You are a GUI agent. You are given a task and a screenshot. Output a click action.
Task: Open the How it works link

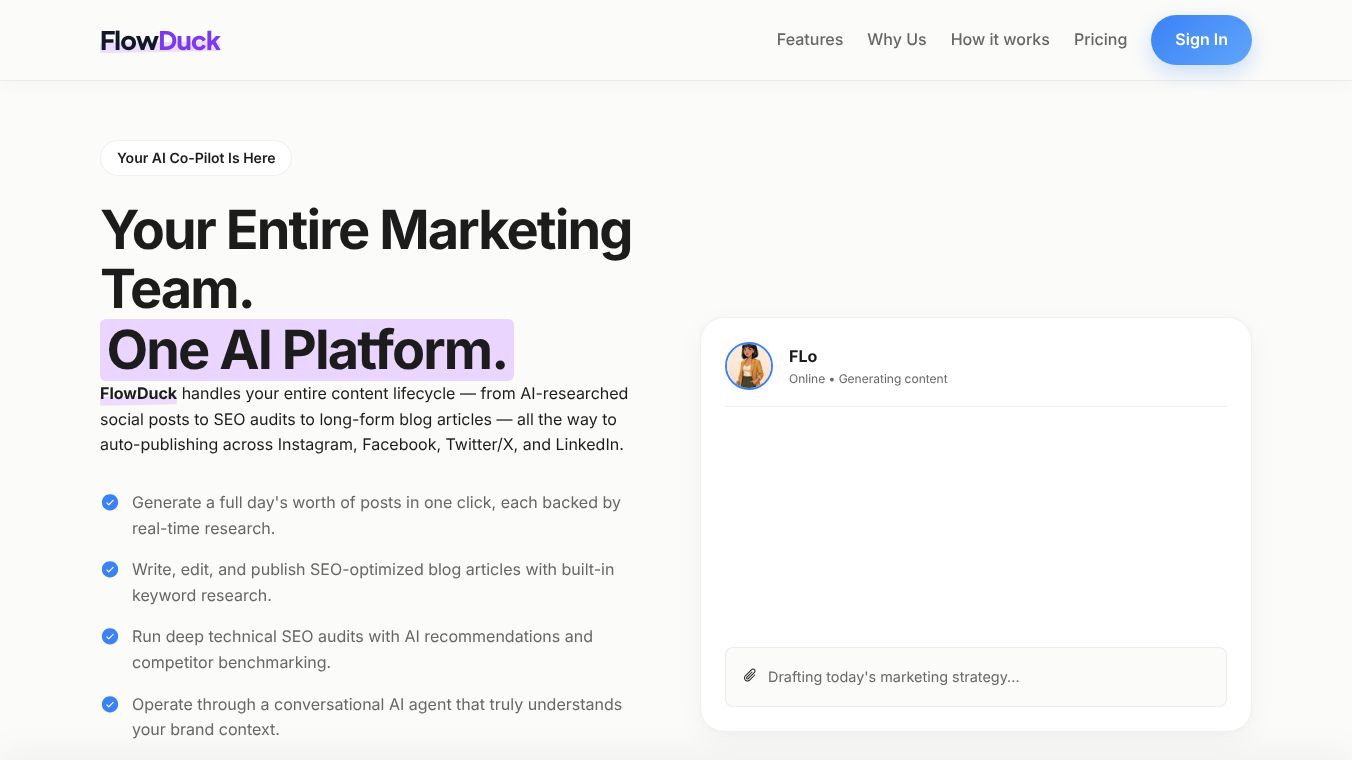tap(1000, 40)
